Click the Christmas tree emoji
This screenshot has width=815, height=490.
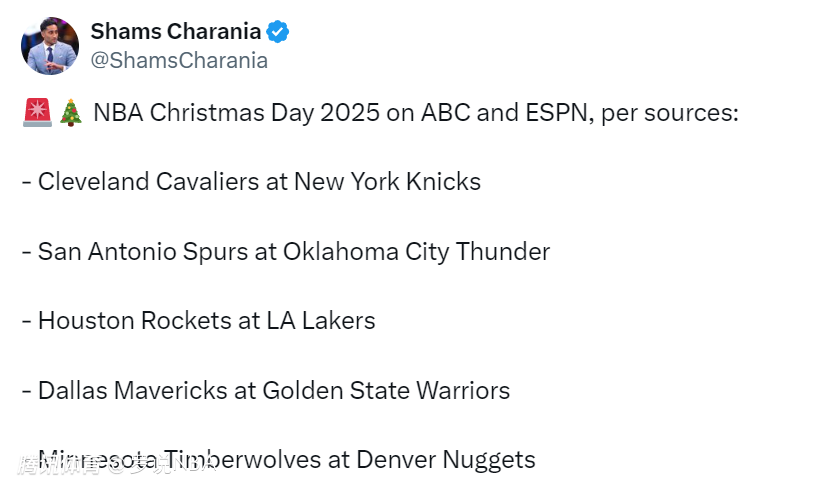(x=71, y=113)
